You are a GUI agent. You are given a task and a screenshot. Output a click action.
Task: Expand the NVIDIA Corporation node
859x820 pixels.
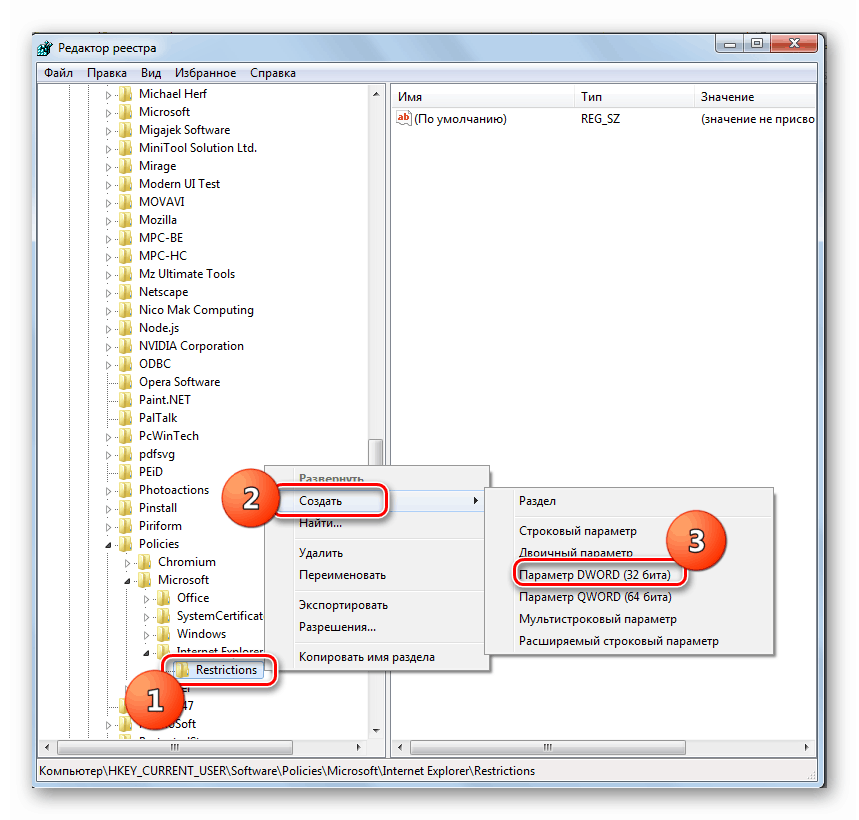pyautogui.click(x=108, y=347)
